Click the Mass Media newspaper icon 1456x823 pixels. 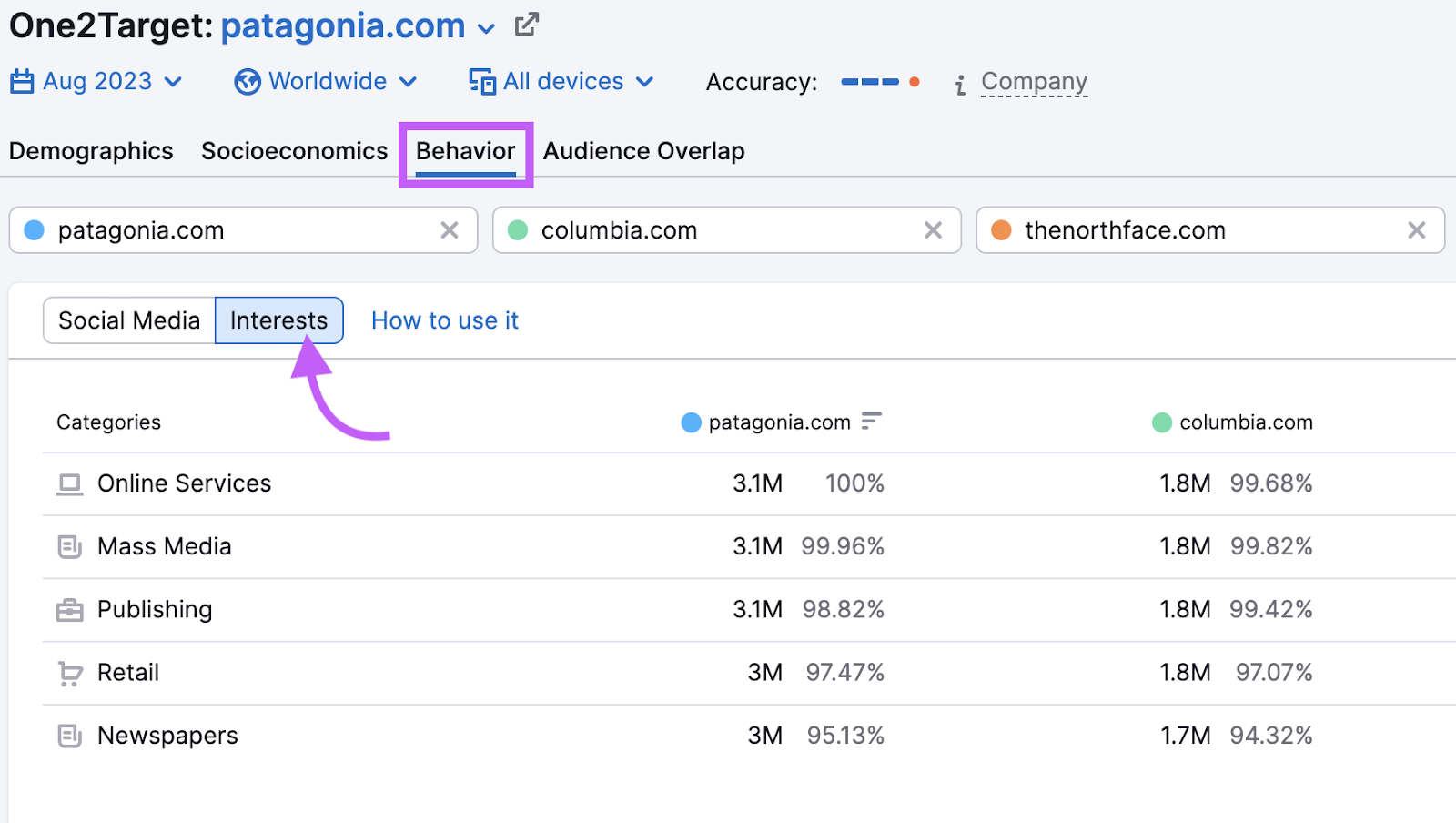click(x=70, y=546)
